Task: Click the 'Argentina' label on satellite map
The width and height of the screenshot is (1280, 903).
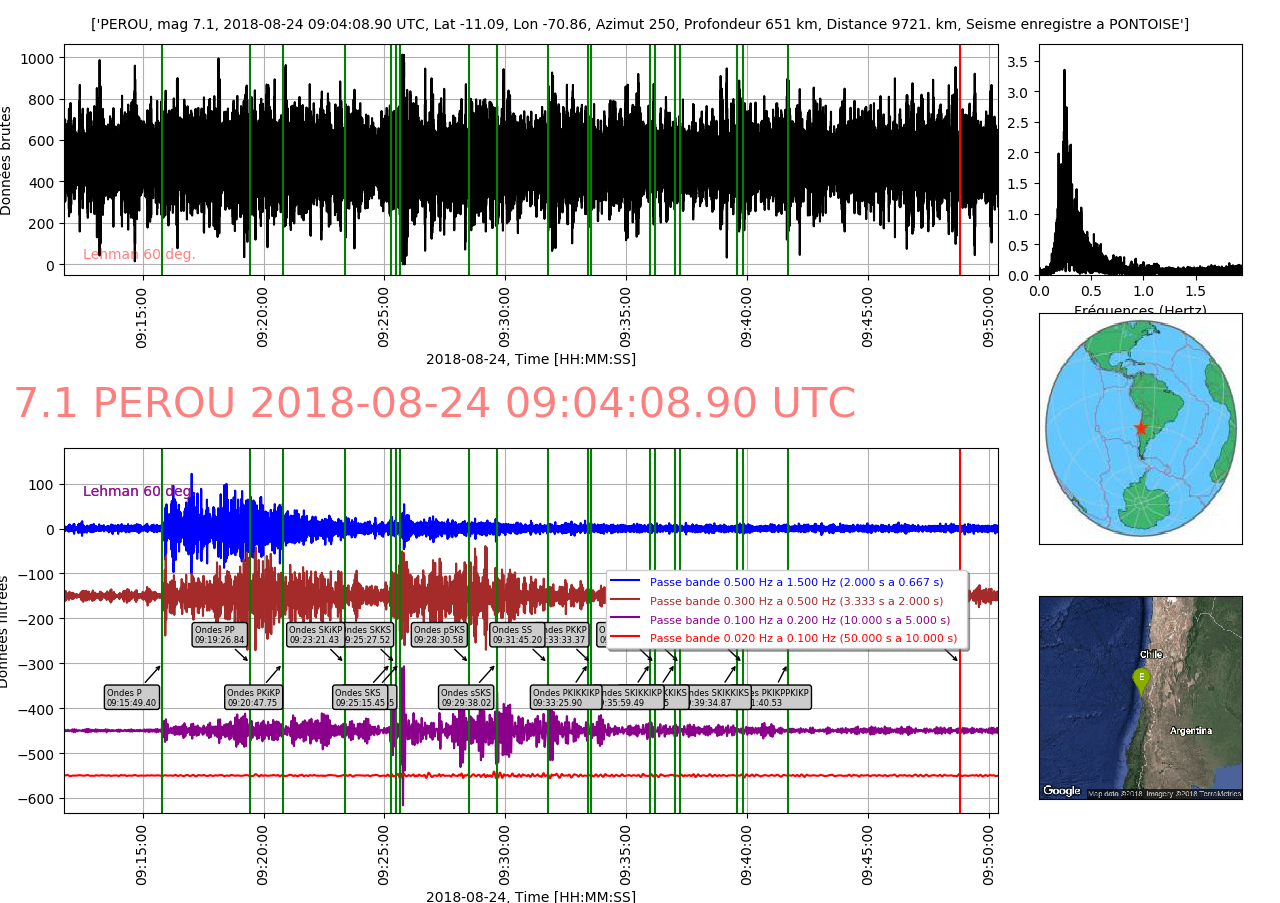Action: click(1190, 731)
